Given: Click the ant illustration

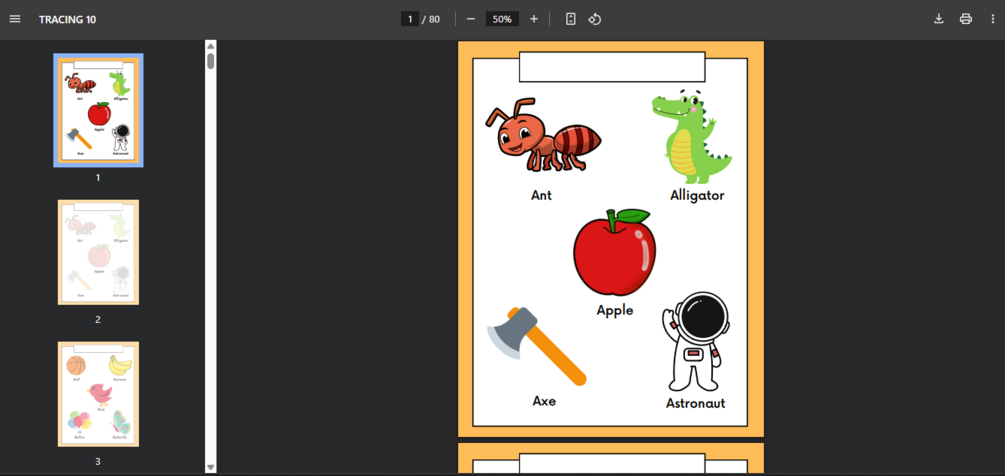Looking at the screenshot, I should (543, 136).
